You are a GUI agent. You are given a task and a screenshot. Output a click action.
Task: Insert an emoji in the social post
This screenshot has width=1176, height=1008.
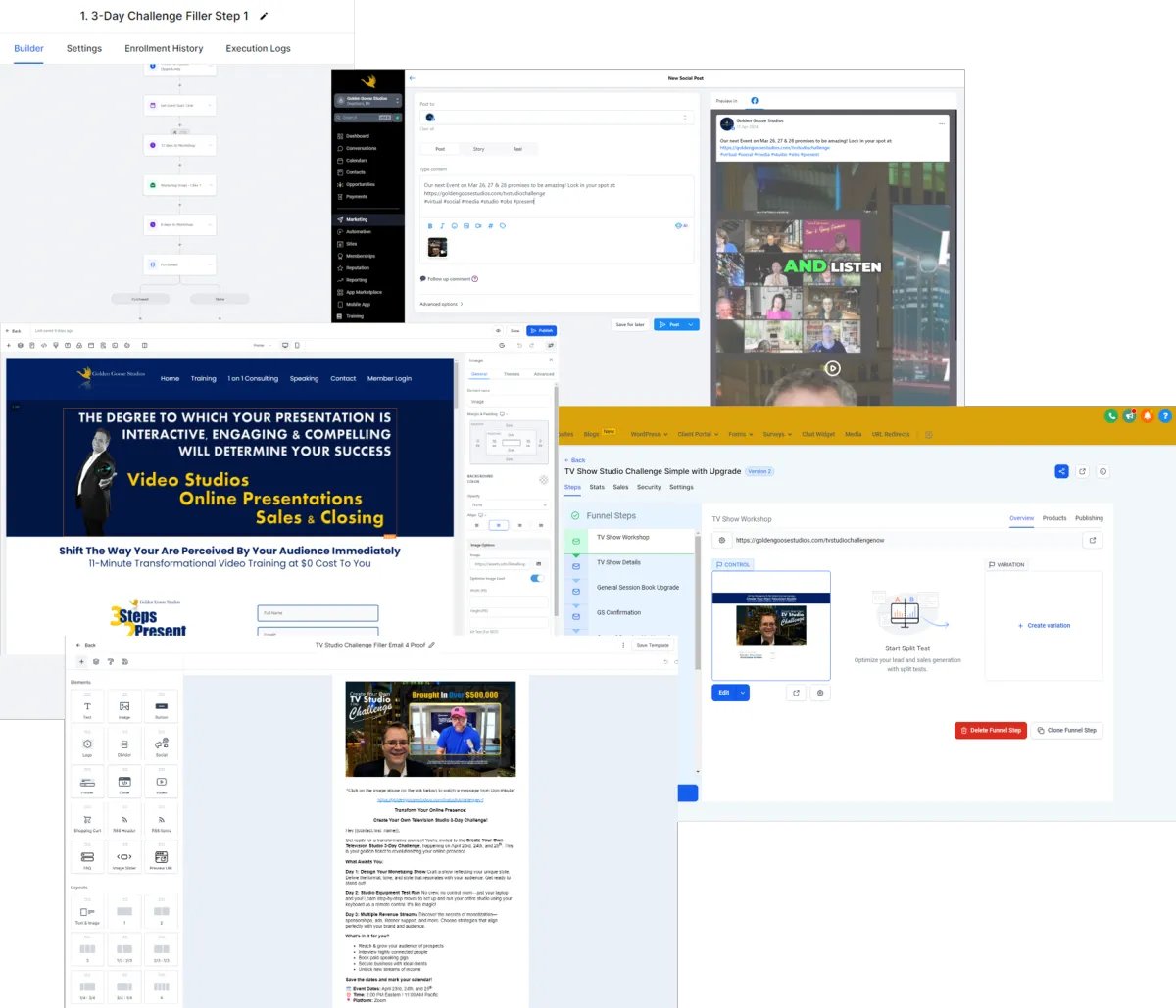(x=454, y=226)
